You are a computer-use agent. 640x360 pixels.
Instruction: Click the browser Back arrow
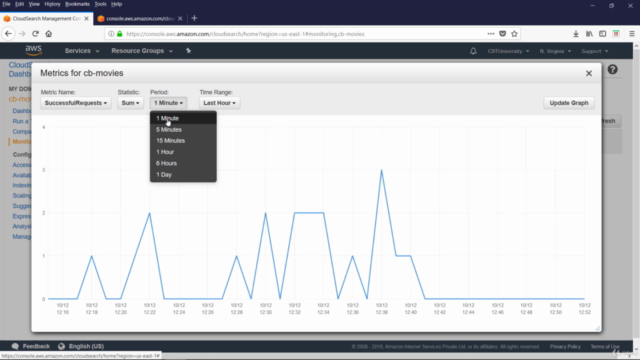tap(8, 34)
